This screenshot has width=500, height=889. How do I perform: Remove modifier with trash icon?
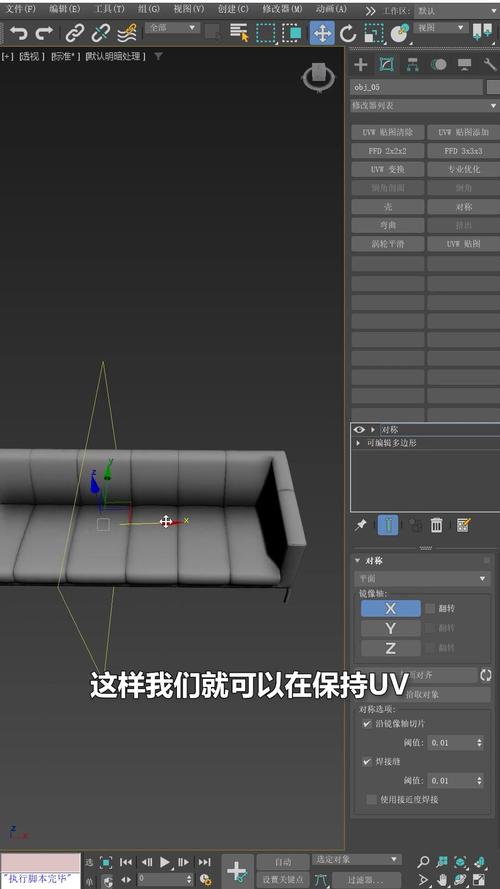(x=437, y=525)
